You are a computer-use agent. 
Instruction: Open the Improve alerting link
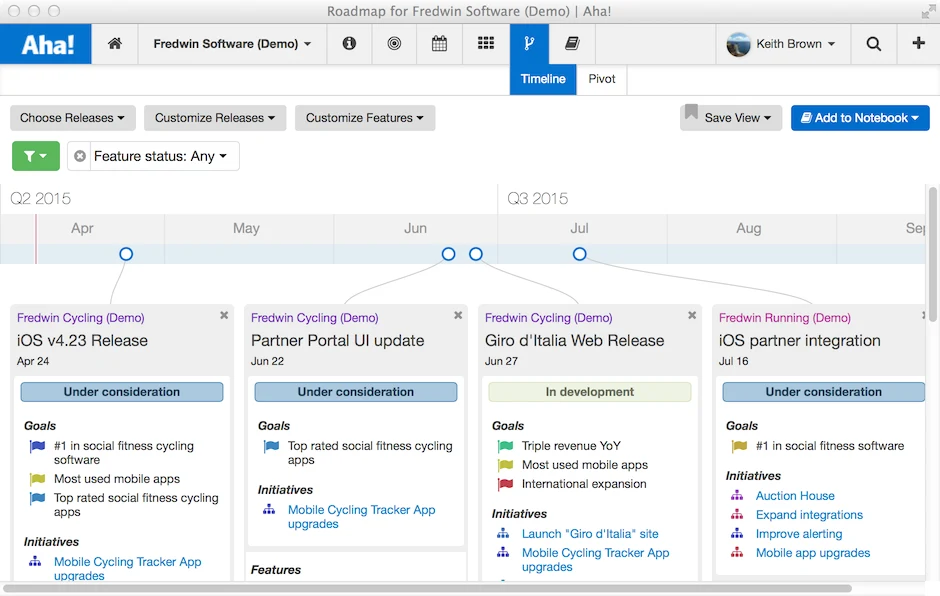coord(799,534)
